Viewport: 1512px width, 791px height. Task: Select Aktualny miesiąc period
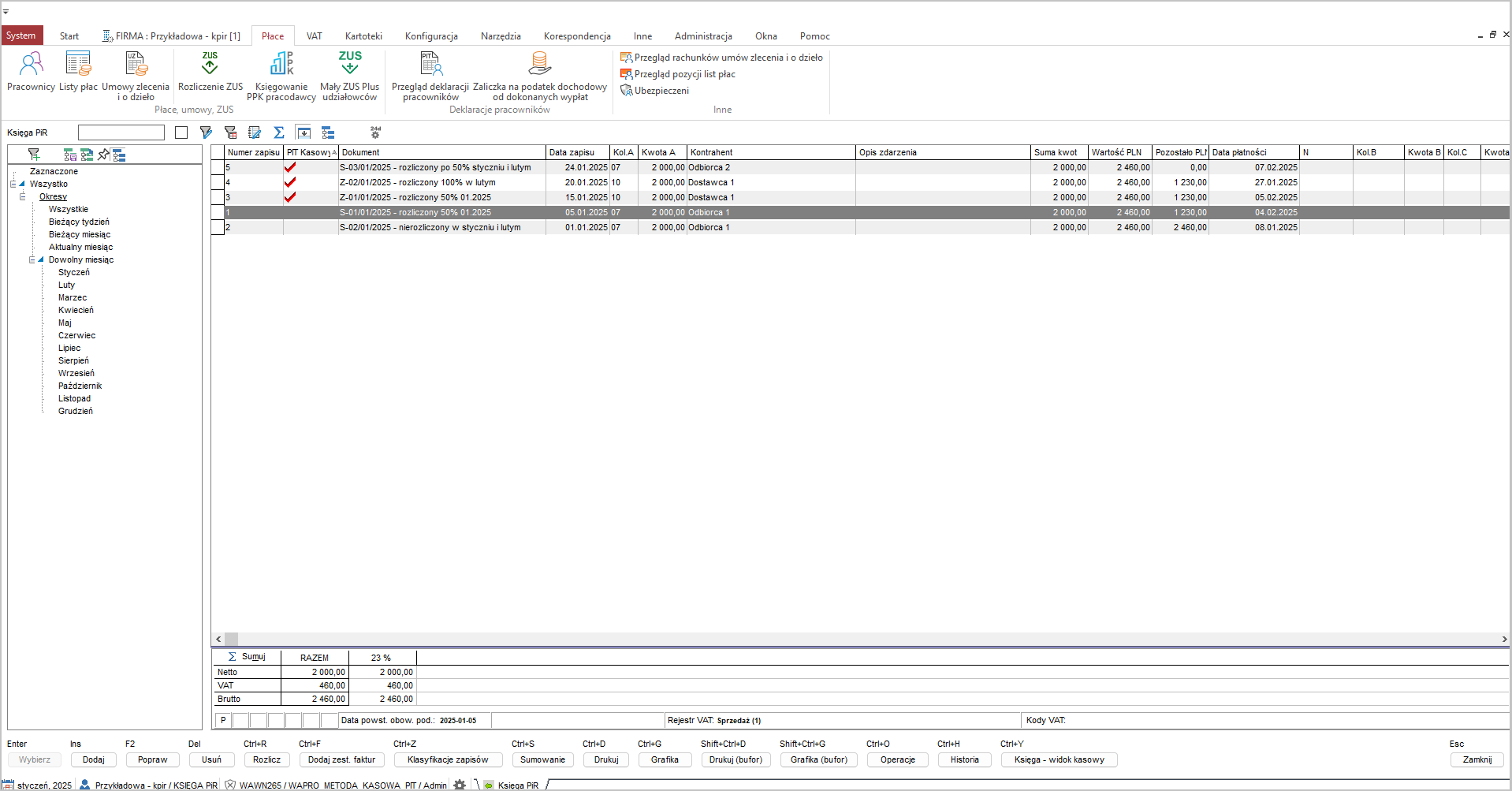[80, 247]
